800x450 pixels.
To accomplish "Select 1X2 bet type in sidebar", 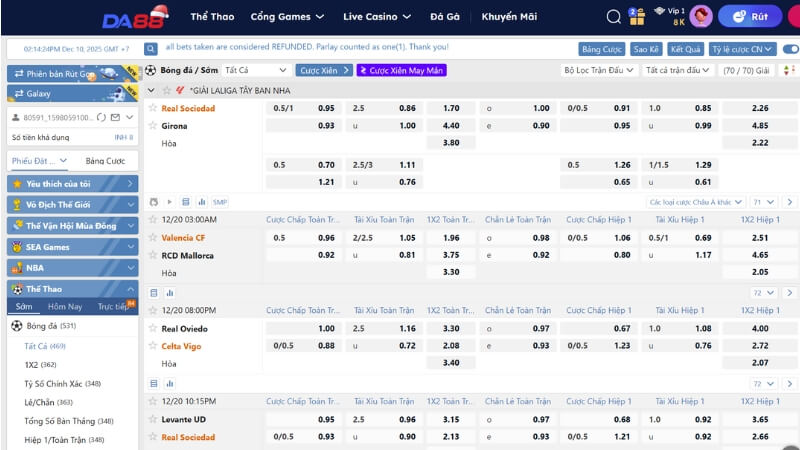I will [x=40, y=365].
